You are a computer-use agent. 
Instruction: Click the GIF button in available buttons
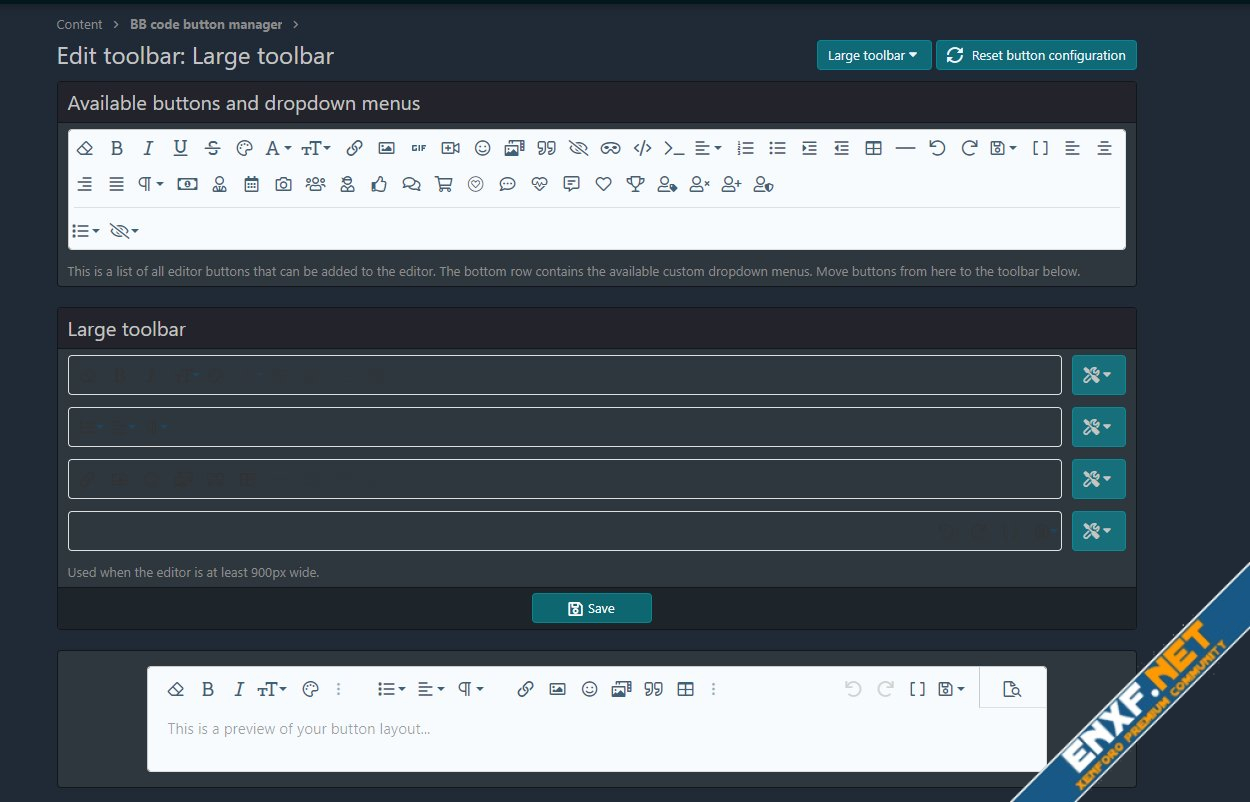pos(418,148)
